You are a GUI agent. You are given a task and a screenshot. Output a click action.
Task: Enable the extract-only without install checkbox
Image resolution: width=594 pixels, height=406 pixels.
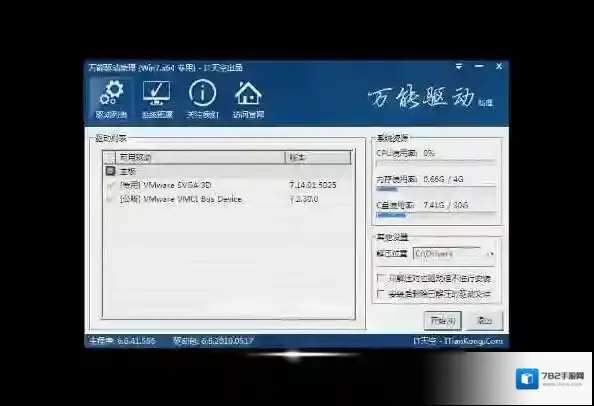(x=381, y=278)
